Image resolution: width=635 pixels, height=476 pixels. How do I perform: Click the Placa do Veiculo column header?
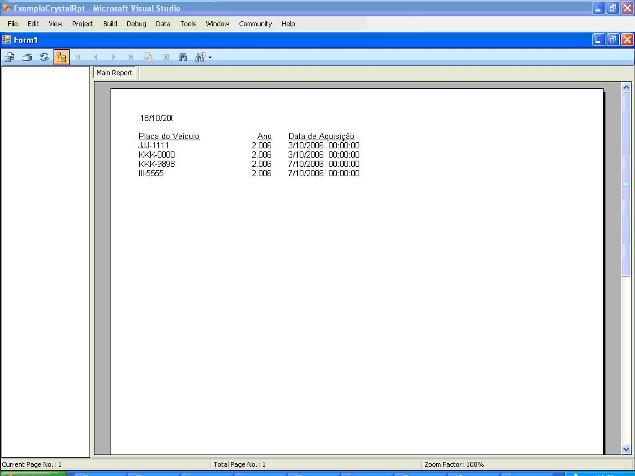(x=169, y=136)
